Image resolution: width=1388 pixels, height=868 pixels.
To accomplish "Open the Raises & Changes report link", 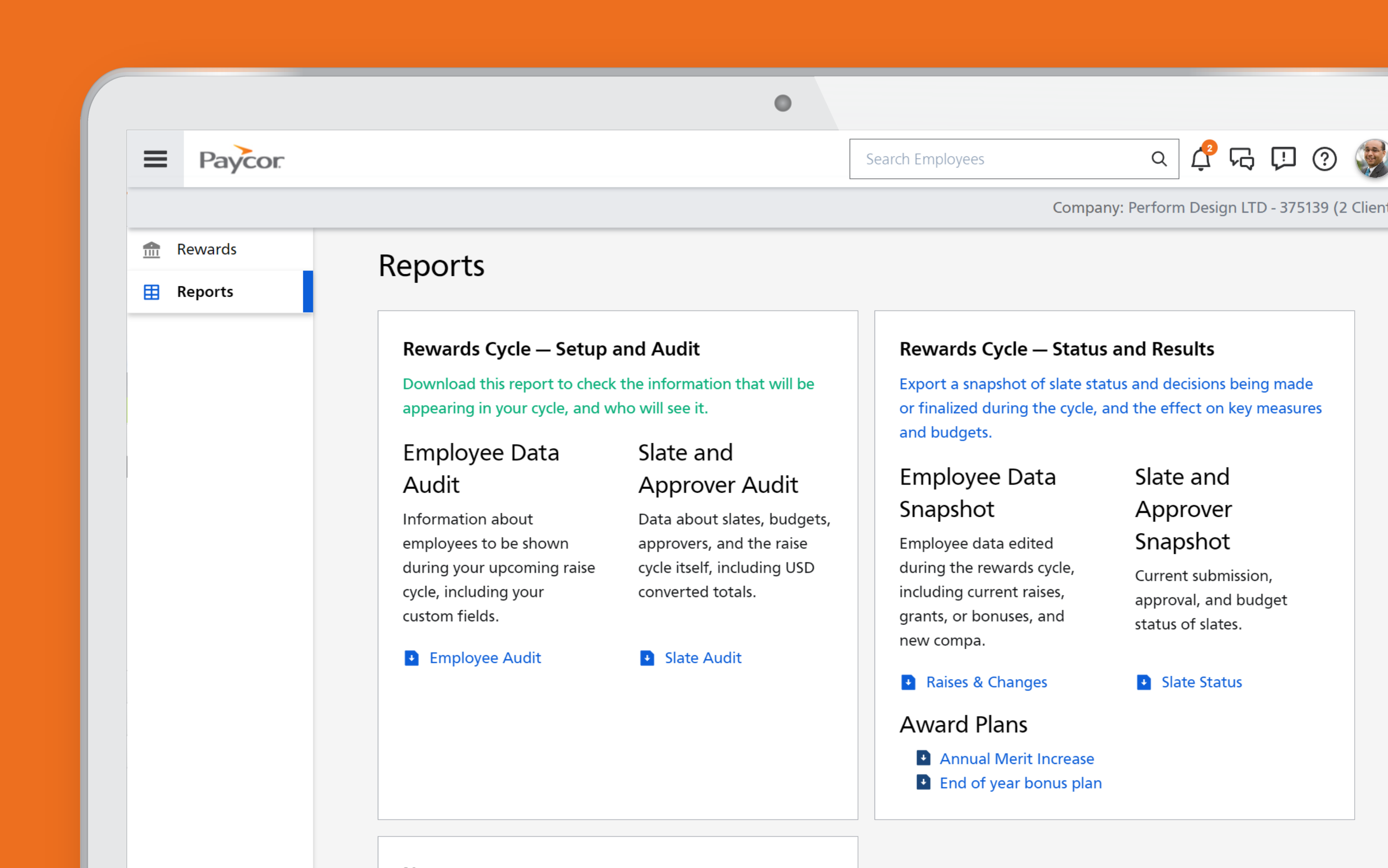I will pos(986,682).
